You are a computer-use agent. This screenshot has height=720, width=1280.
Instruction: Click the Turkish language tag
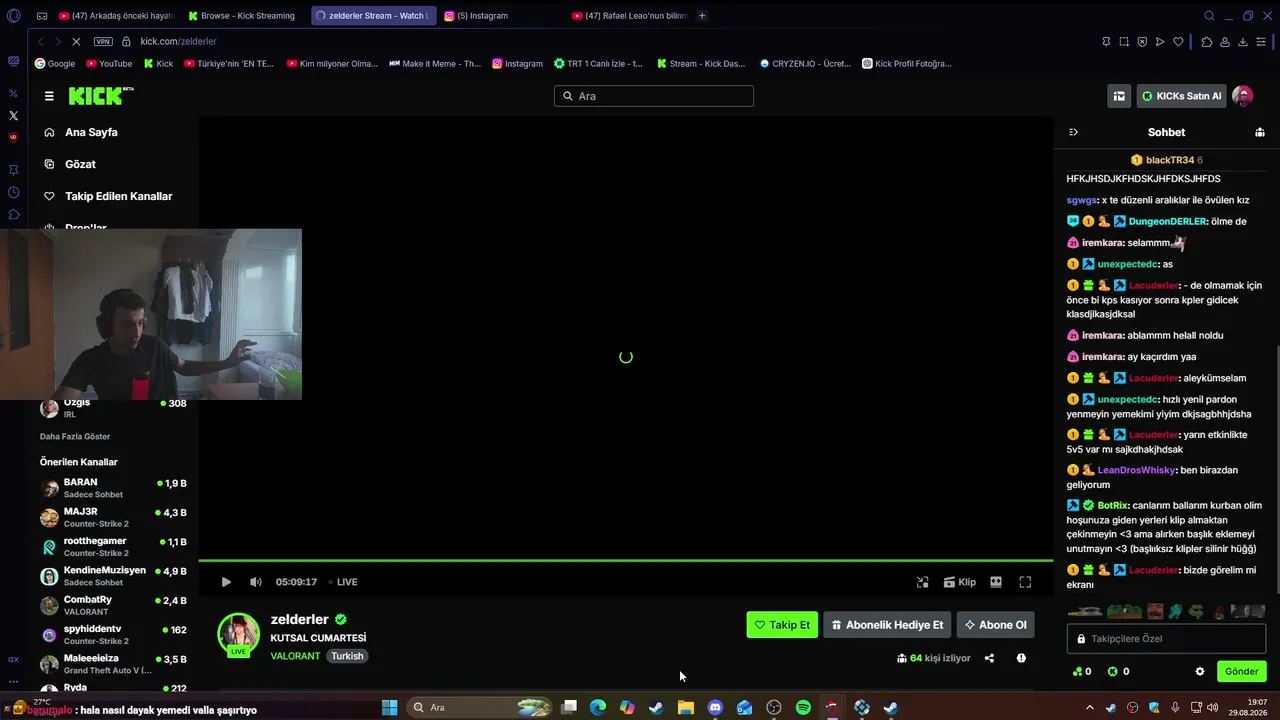click(x=347, y=656)
